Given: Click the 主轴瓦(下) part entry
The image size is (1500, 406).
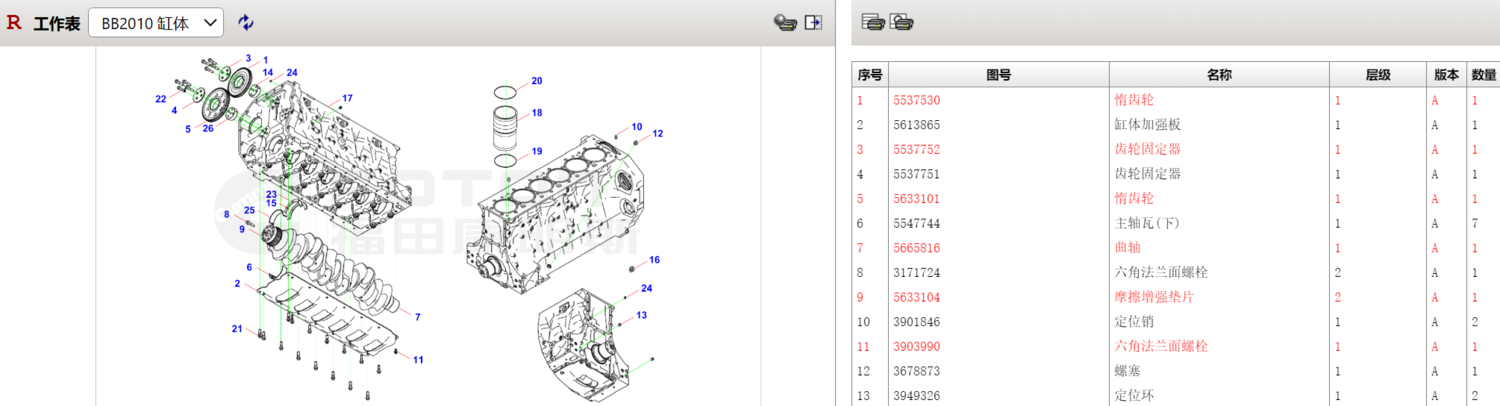Looking at the screenshot, I should coord(1147,223).
